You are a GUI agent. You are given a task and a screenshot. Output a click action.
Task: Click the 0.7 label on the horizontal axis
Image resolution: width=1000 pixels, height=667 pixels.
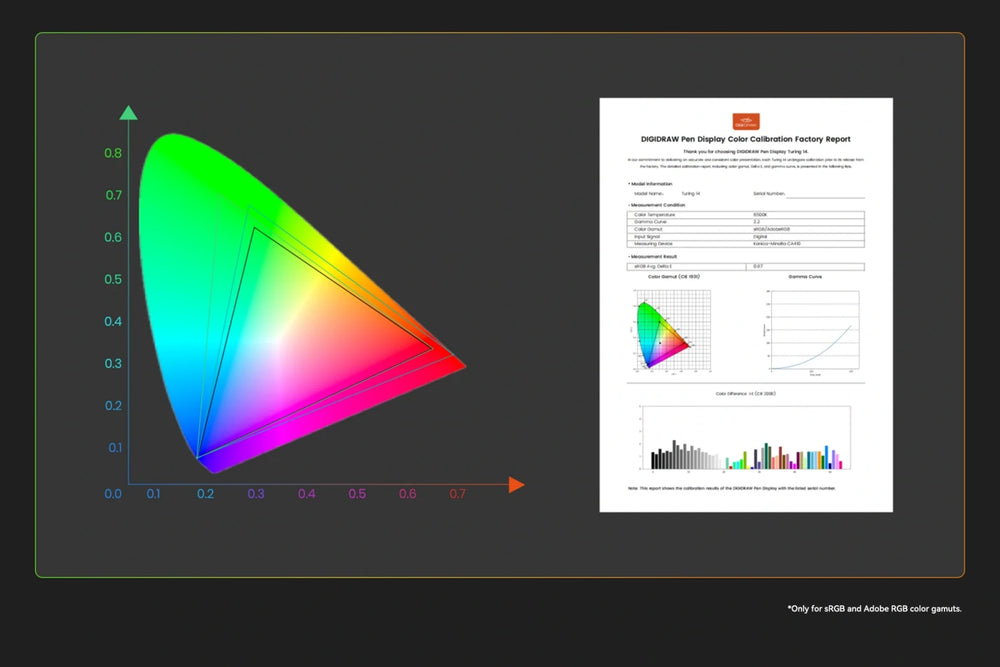[457, 494]
